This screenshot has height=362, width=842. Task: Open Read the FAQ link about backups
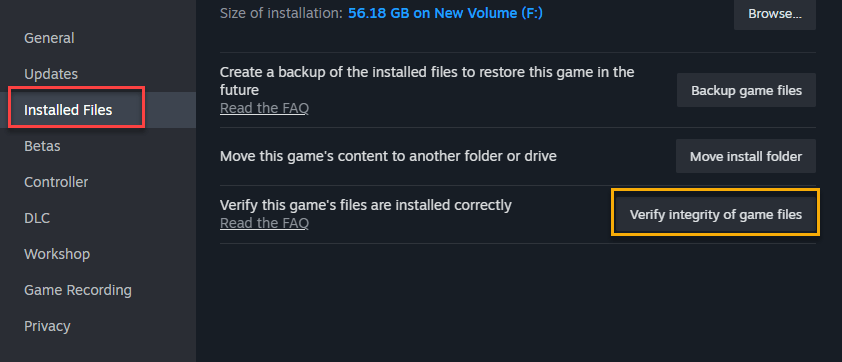pos(264,108)
